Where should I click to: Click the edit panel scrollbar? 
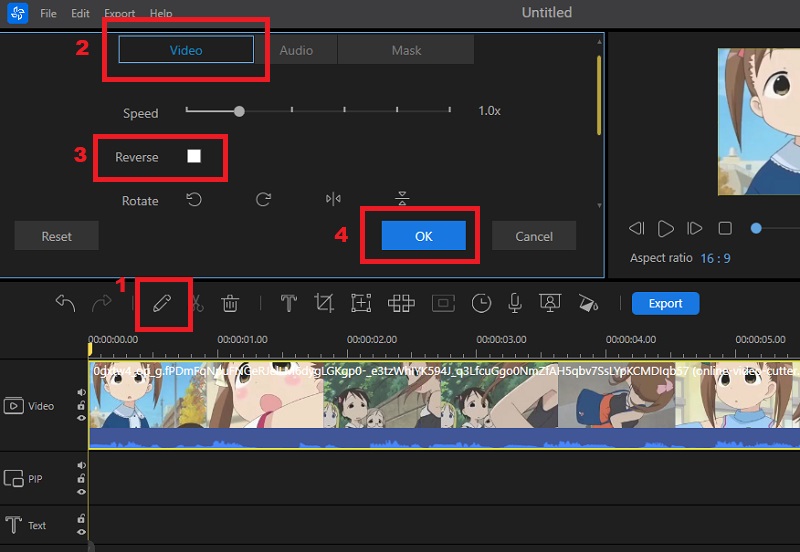click(599, 95)
